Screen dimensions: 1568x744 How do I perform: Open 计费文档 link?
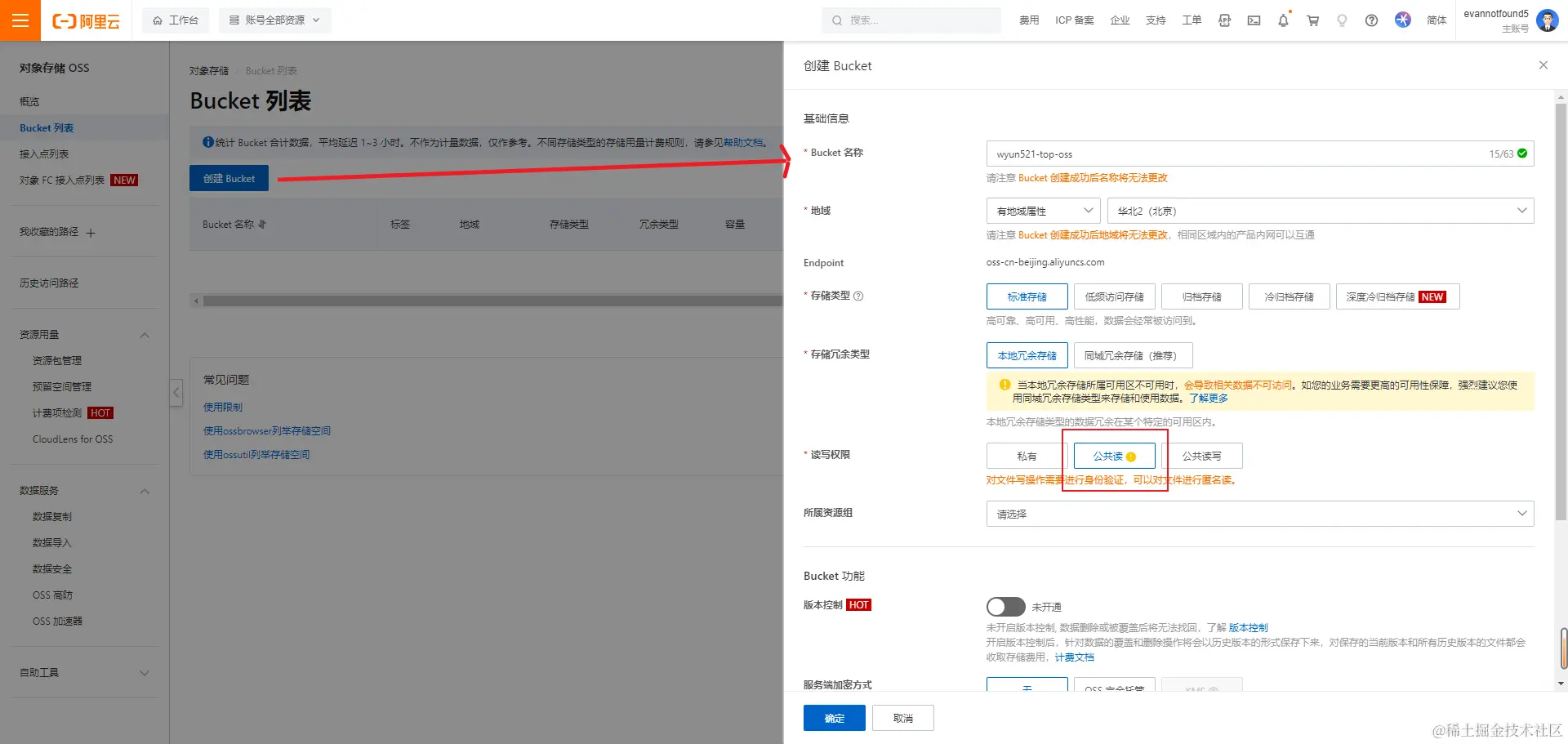click(1074, 657)
